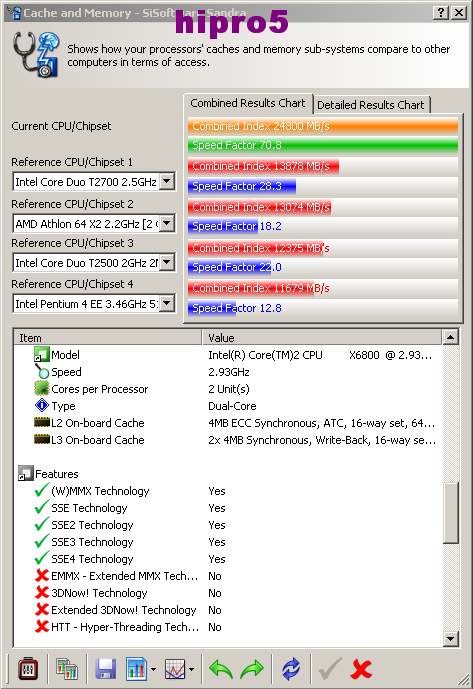Click green Speed Factor 70.8 bar
The image size is (473, 689).
(323, 145)
